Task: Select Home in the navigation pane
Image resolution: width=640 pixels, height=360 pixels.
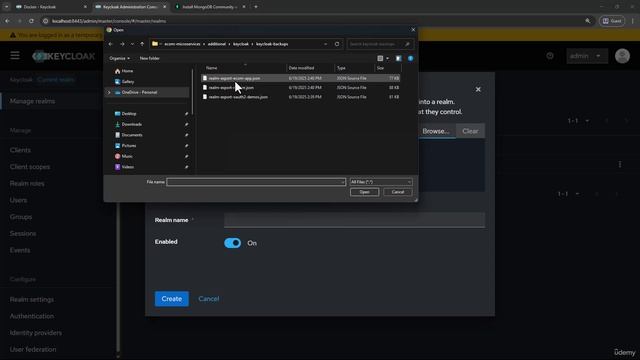Action: 127,71
